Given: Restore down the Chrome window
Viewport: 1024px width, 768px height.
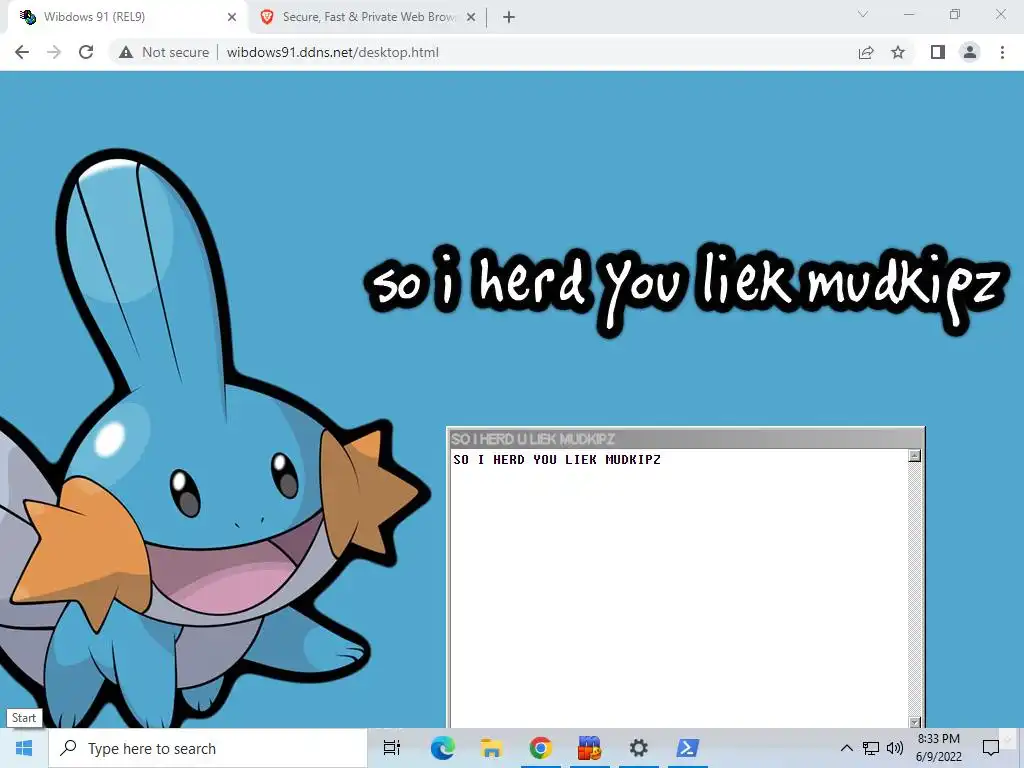Looking at the screenshot, I should pyautogui.click(x=955, y=14).
